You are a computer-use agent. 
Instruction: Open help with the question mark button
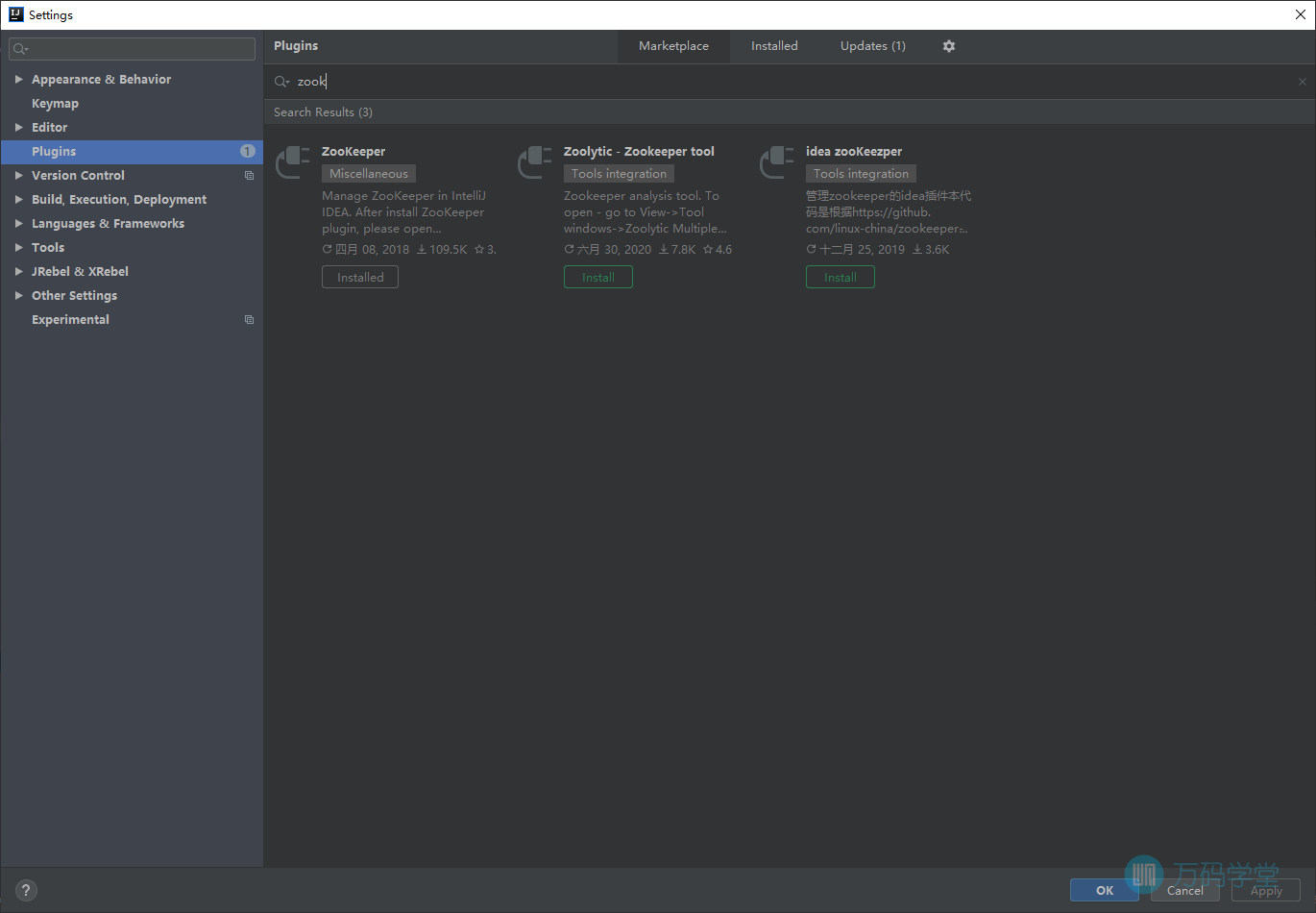[26, 890]
